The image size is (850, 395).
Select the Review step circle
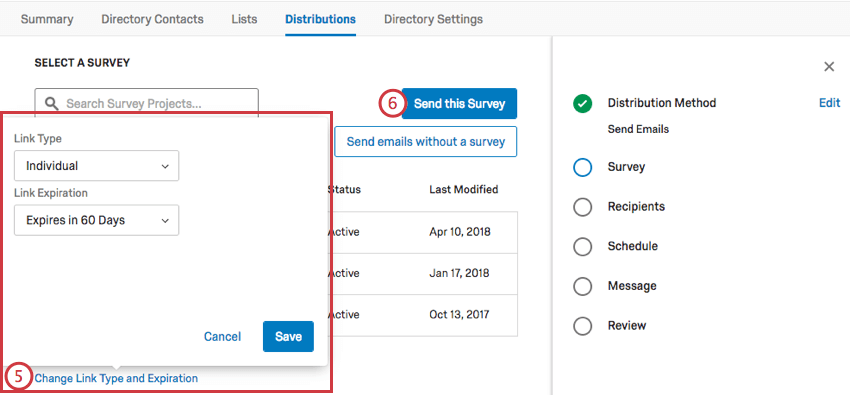tap(582, 326)
